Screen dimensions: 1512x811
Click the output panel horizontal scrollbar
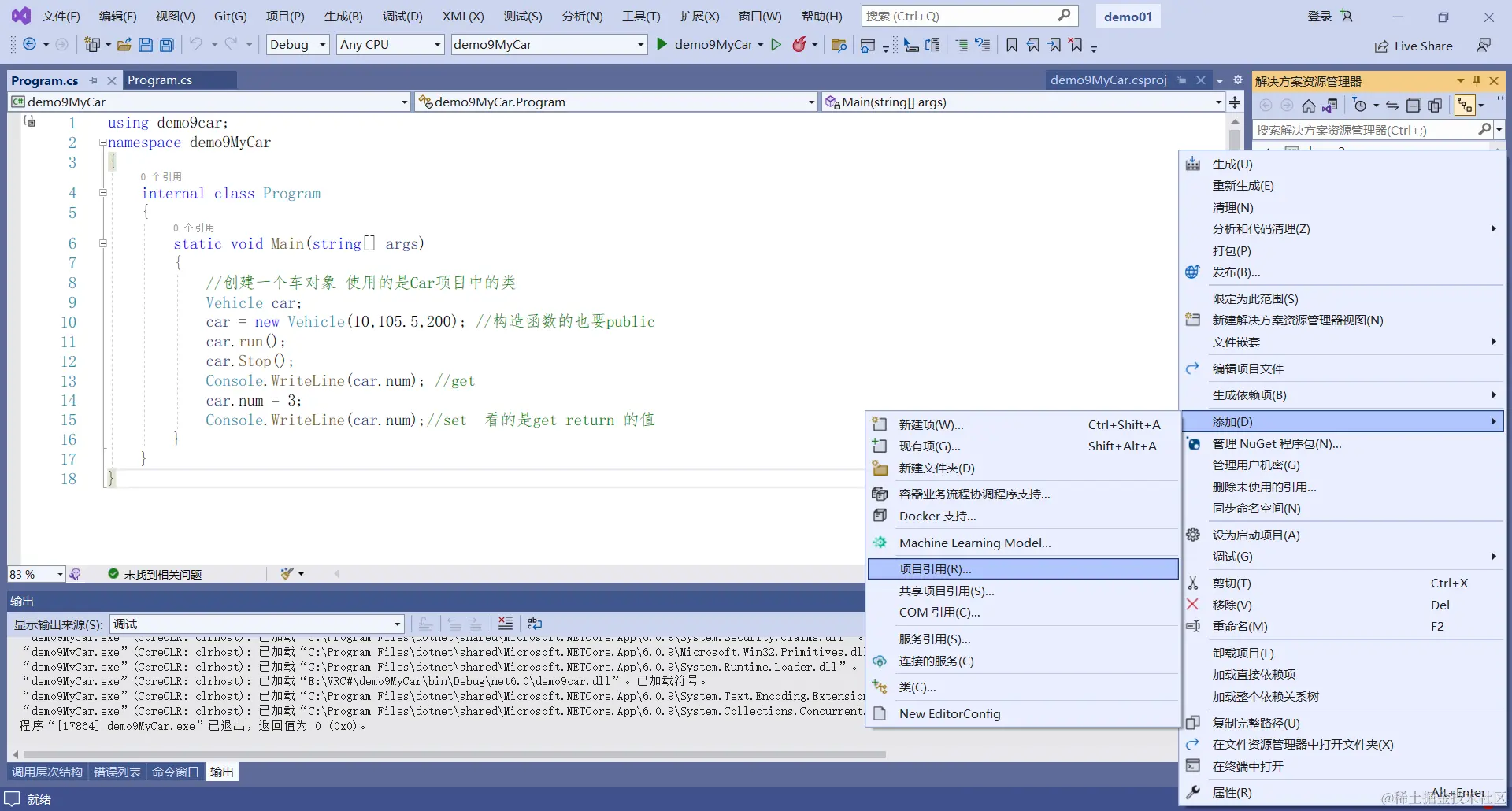click(x=453, y=754)
